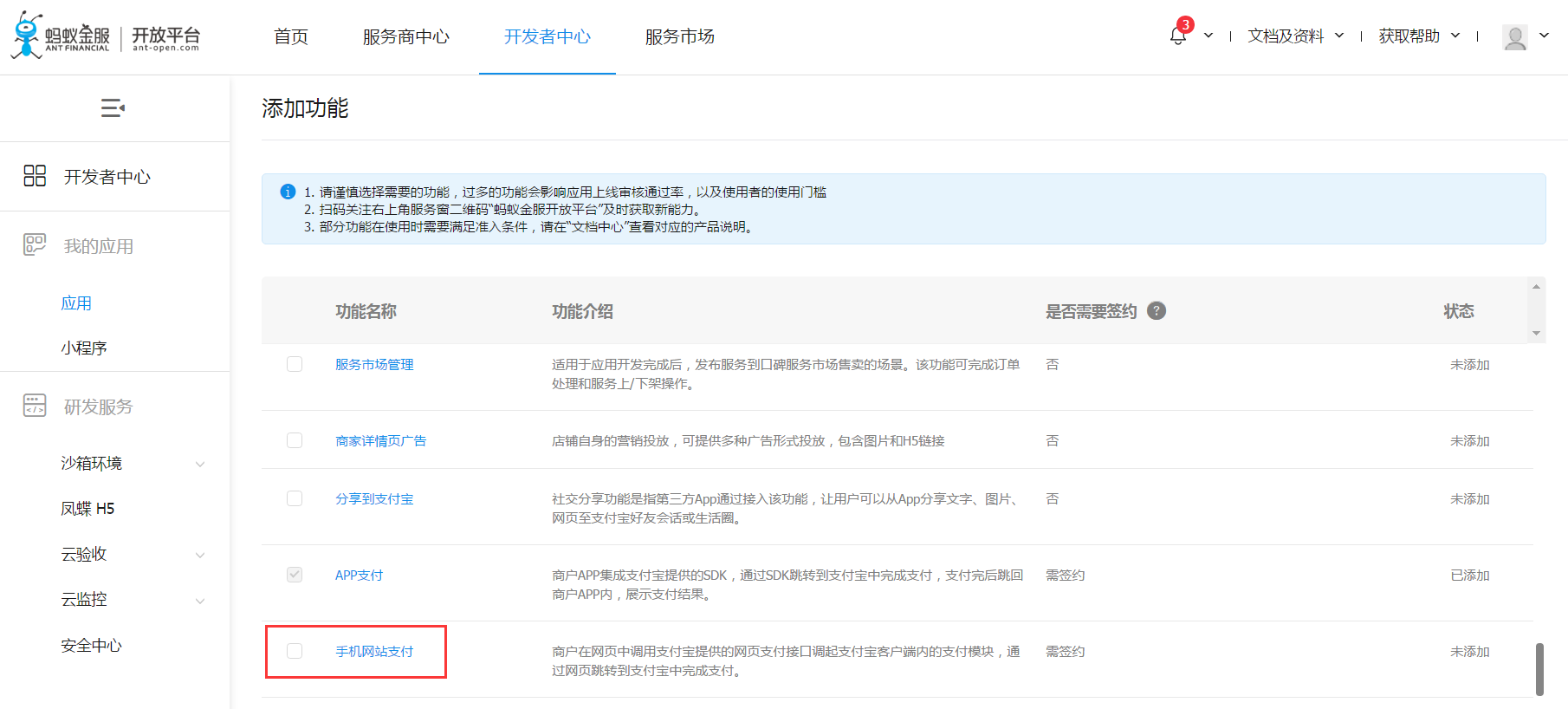1568x709 pixels.
Task: Click the table scroll down arrow
Action: point(1536,333)
